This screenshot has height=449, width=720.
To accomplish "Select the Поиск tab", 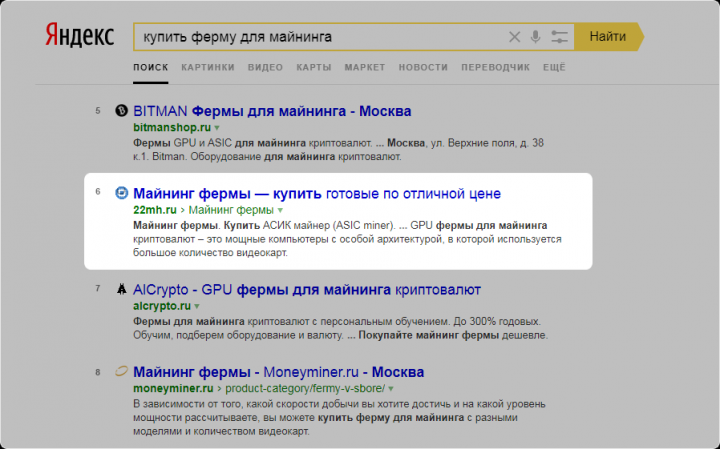I will click(151, 67).
